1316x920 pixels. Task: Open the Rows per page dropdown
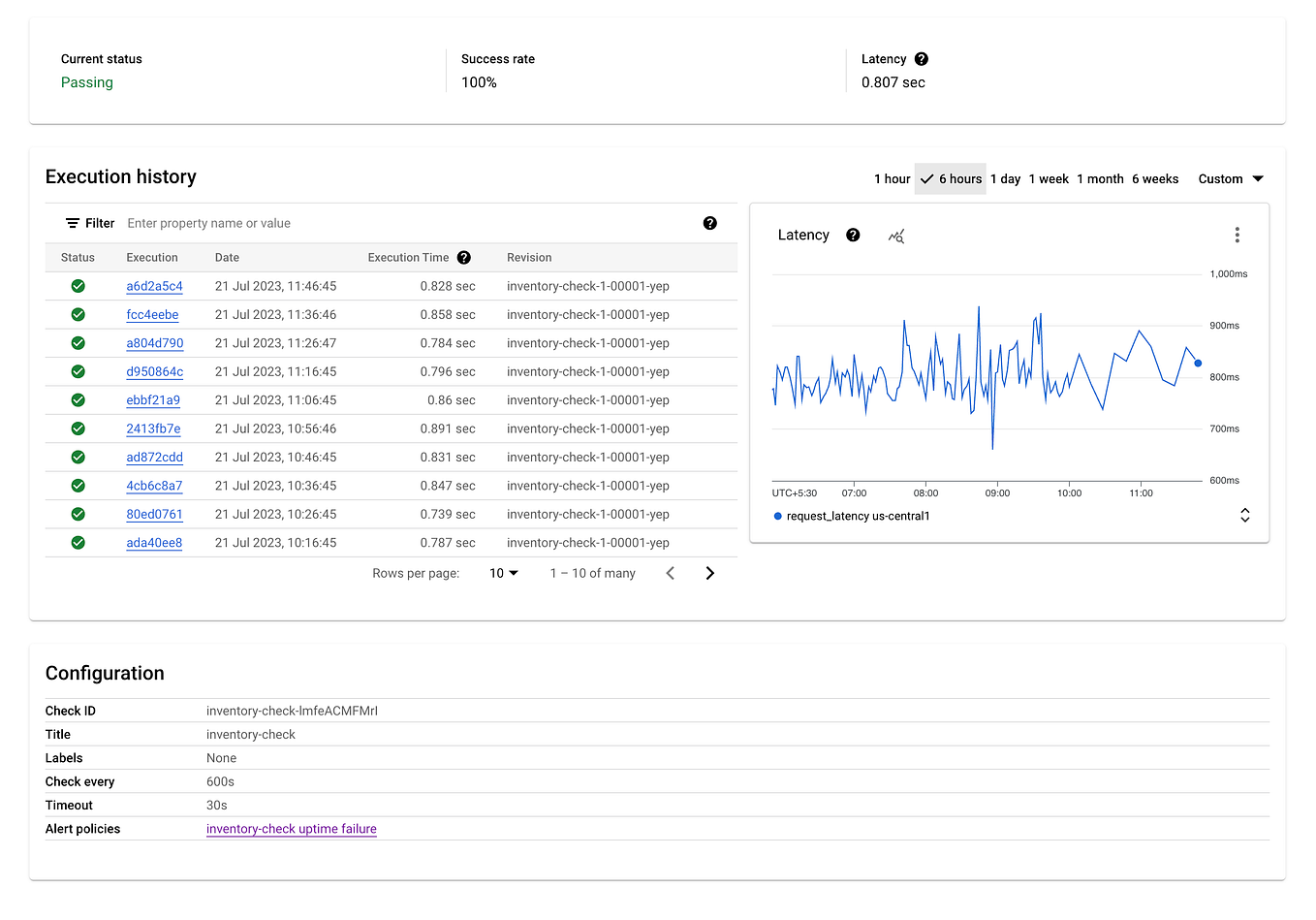(502, 573)
